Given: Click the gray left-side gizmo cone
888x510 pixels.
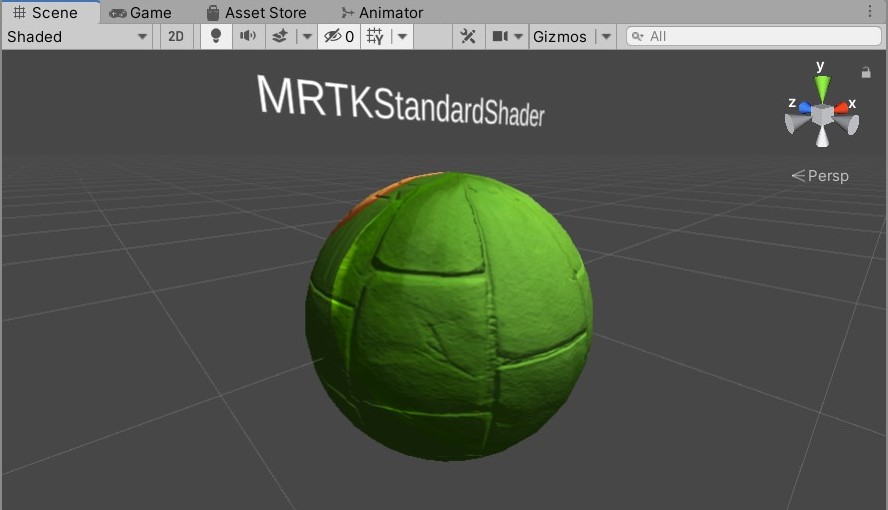Looking at the screenshot, I should (797, 123).
